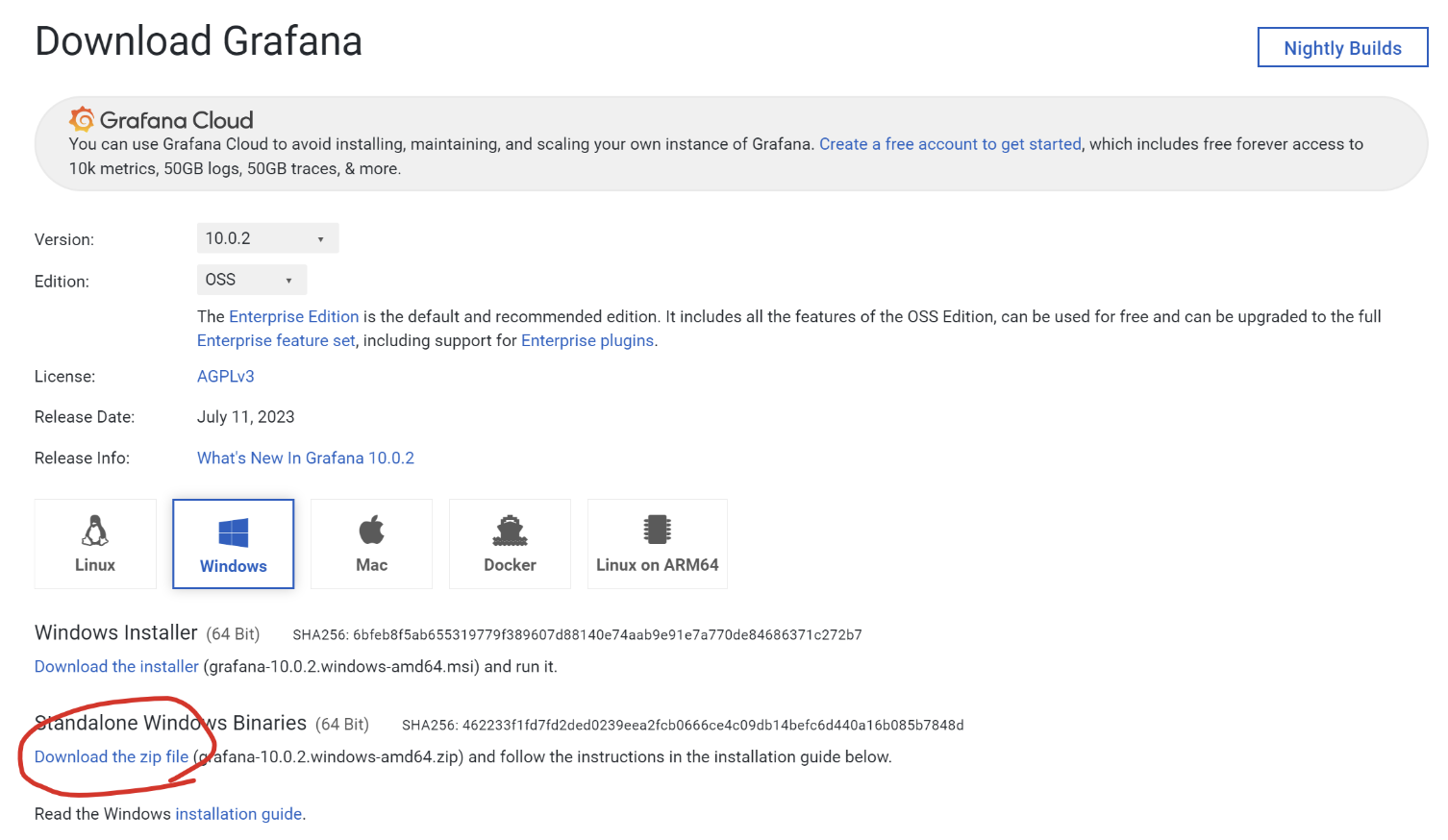This screenshot has height=840, width=1448.
Task: Click Download the zip file link
Action: coord(112,757)
